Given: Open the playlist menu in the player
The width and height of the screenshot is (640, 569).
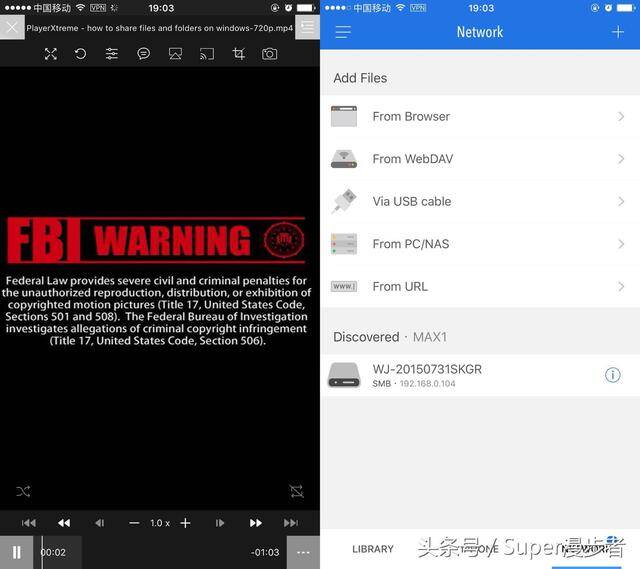Looking at the screenshot, I should (x=307, y=27).
